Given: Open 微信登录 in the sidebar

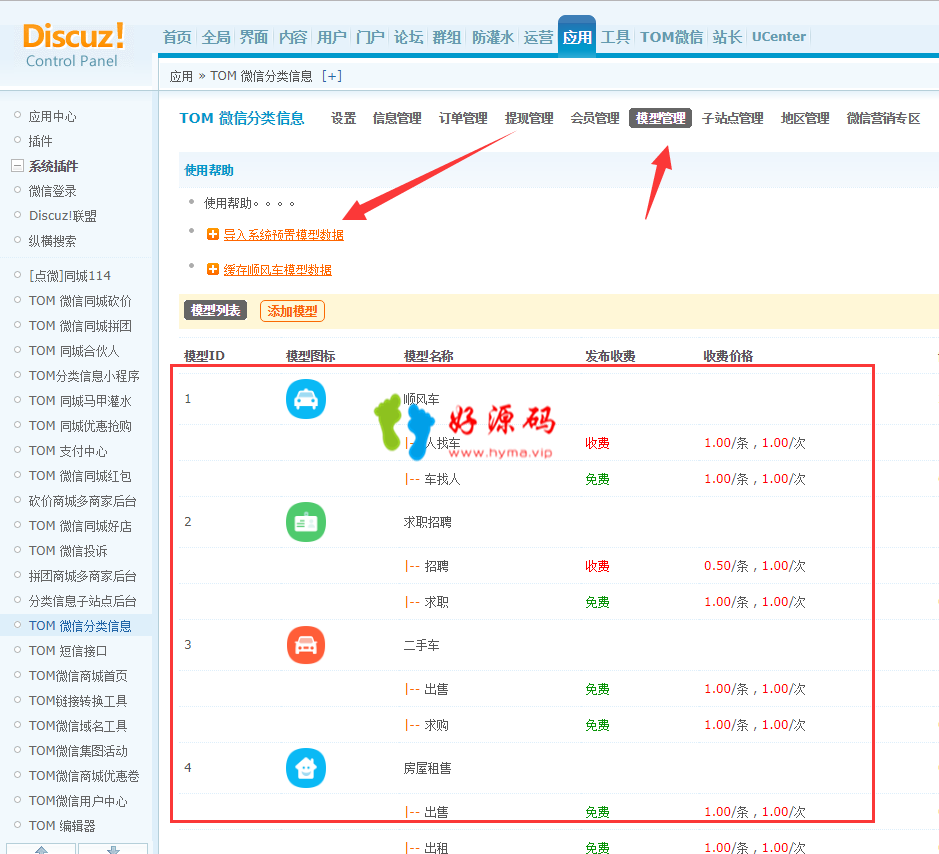Looking at the screenshot, I should [x=53, y=192].
